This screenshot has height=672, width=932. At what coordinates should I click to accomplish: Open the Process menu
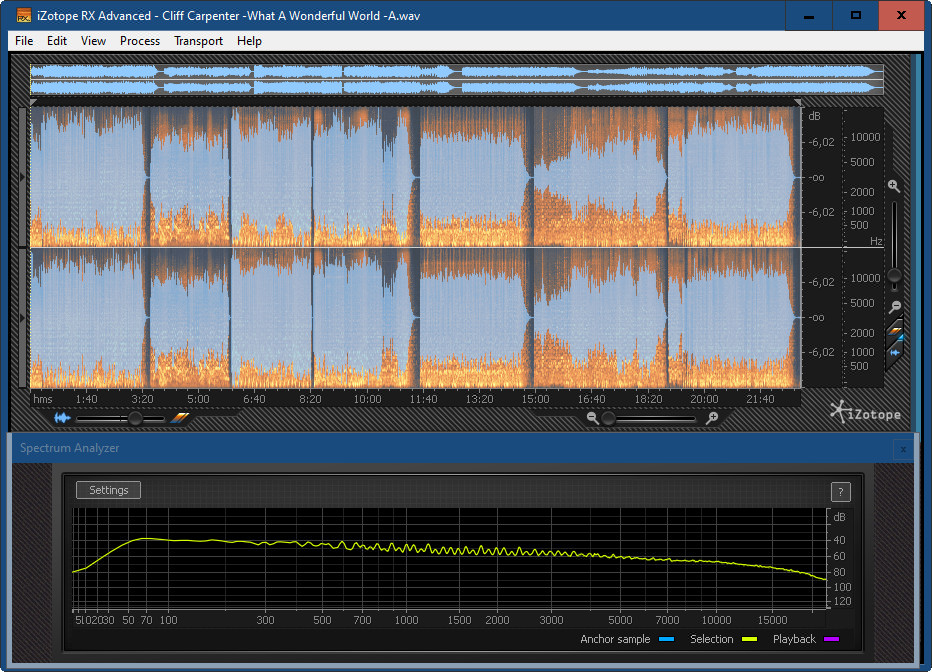click(x=140, y=41)
